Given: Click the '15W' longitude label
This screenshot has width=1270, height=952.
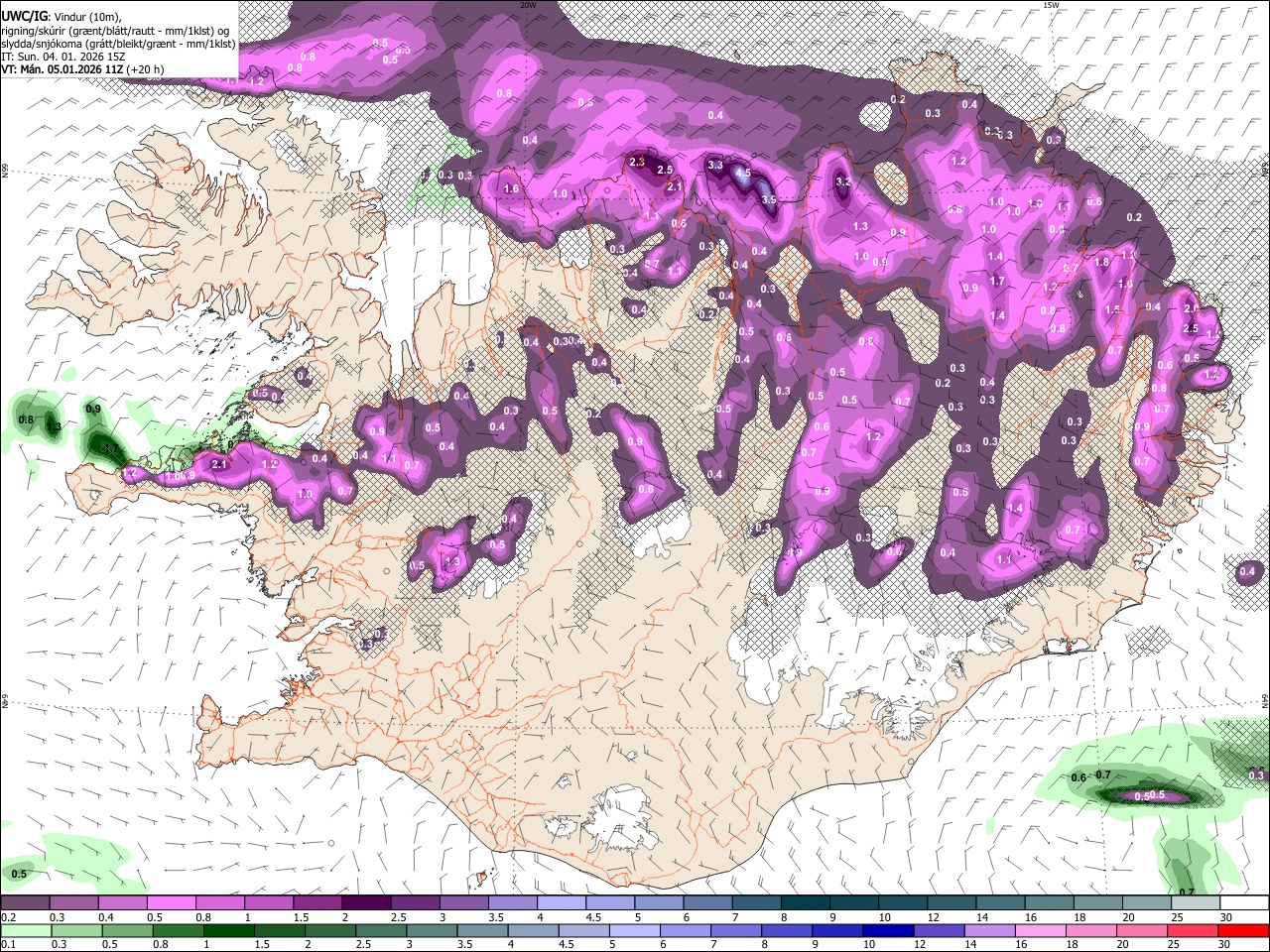Looking at the screenshot, I should point(1051,5).
